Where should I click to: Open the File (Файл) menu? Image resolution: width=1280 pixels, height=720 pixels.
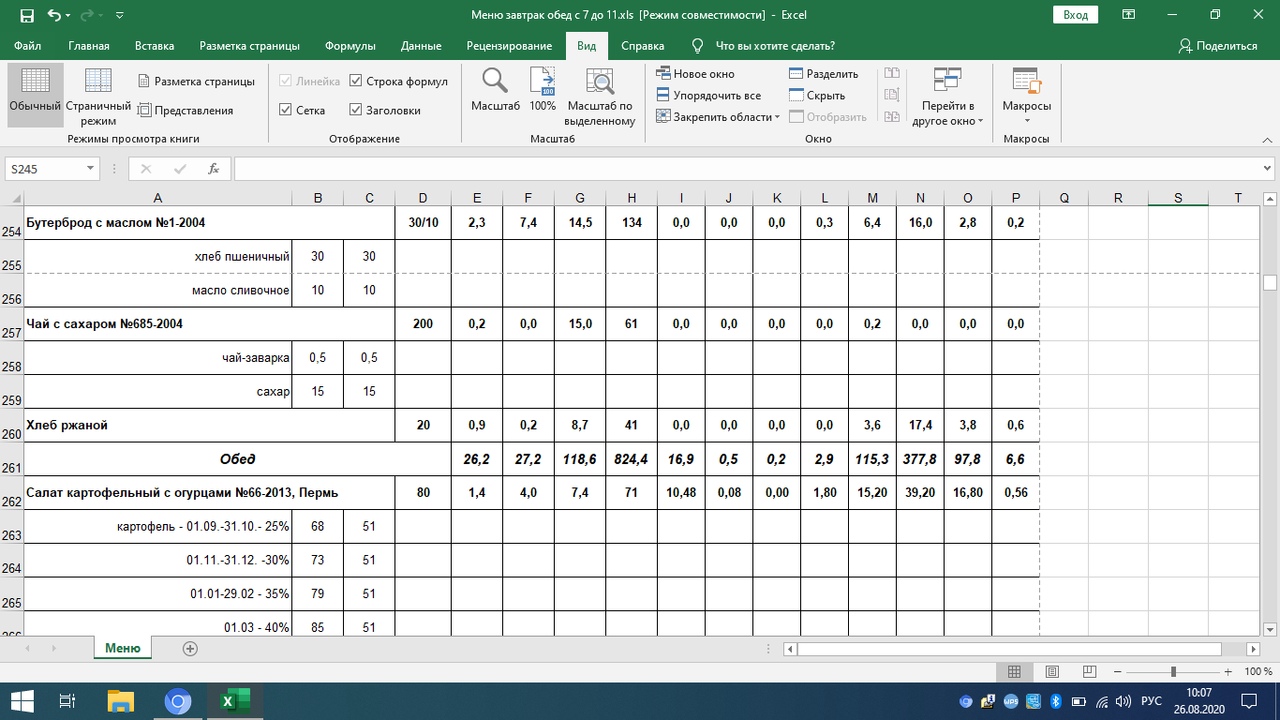coord(28,46)
